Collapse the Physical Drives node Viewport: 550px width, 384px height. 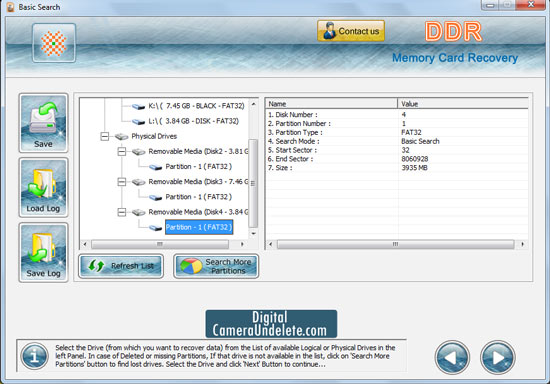[x=105, y=136]
